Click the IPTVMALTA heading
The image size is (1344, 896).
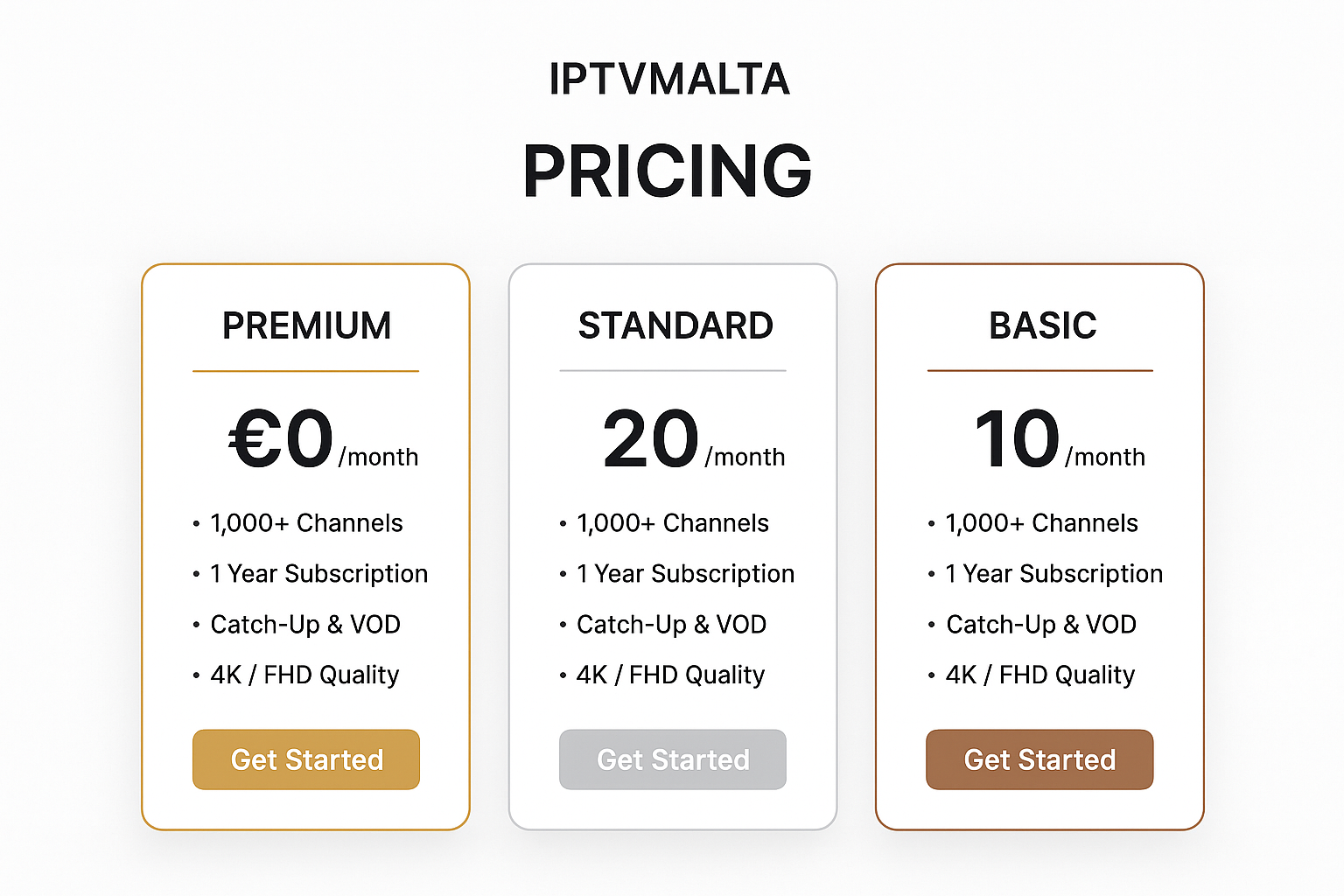tap(669, 80)
